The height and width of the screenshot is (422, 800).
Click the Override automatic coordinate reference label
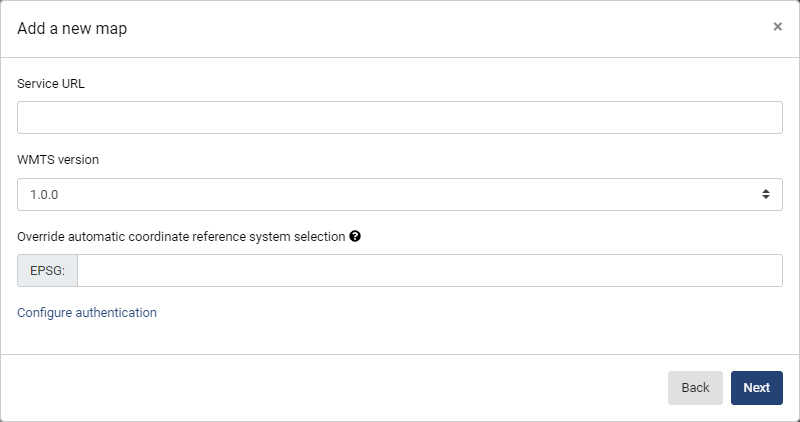pyautogui.click(x=181, y=237)
